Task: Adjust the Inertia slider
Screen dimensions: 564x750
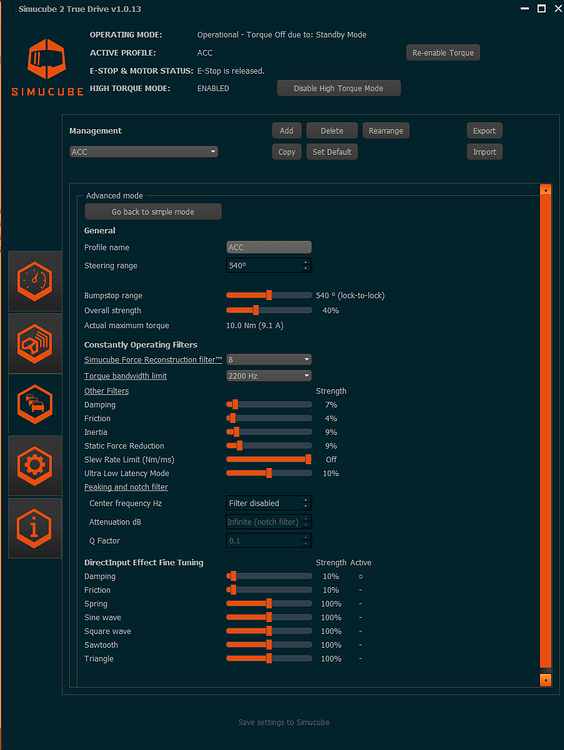Action: [x=269, y=432]
